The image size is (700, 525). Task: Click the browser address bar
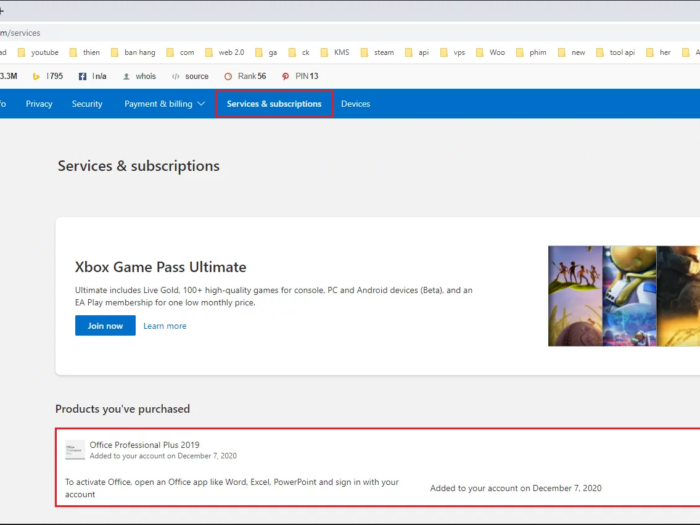click(350, 33)
